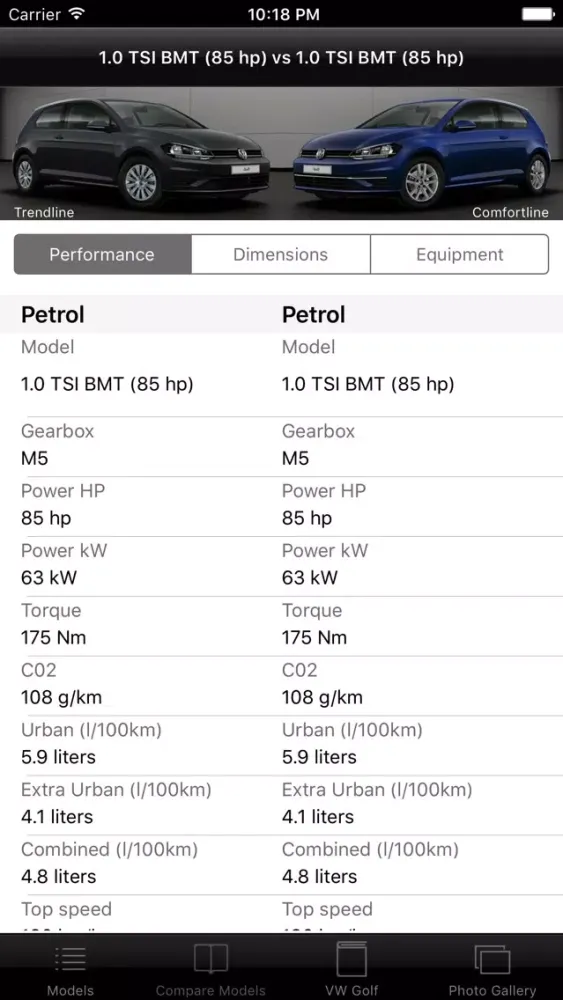Tap right column Combined 4.8 liters row
This screenshot has width=563, height=1000.
click(422, 864)
